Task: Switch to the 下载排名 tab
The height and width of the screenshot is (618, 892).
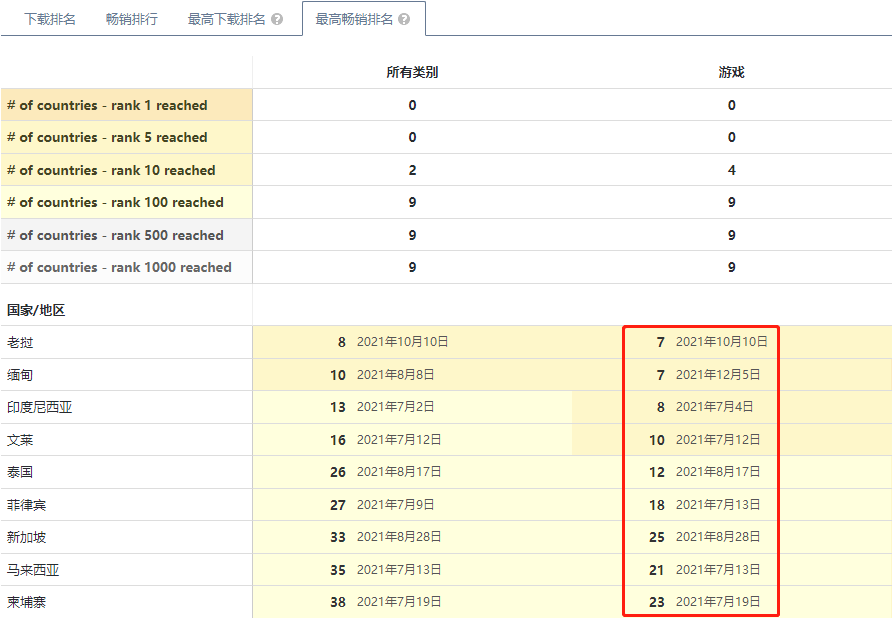Action: [50, 19]
